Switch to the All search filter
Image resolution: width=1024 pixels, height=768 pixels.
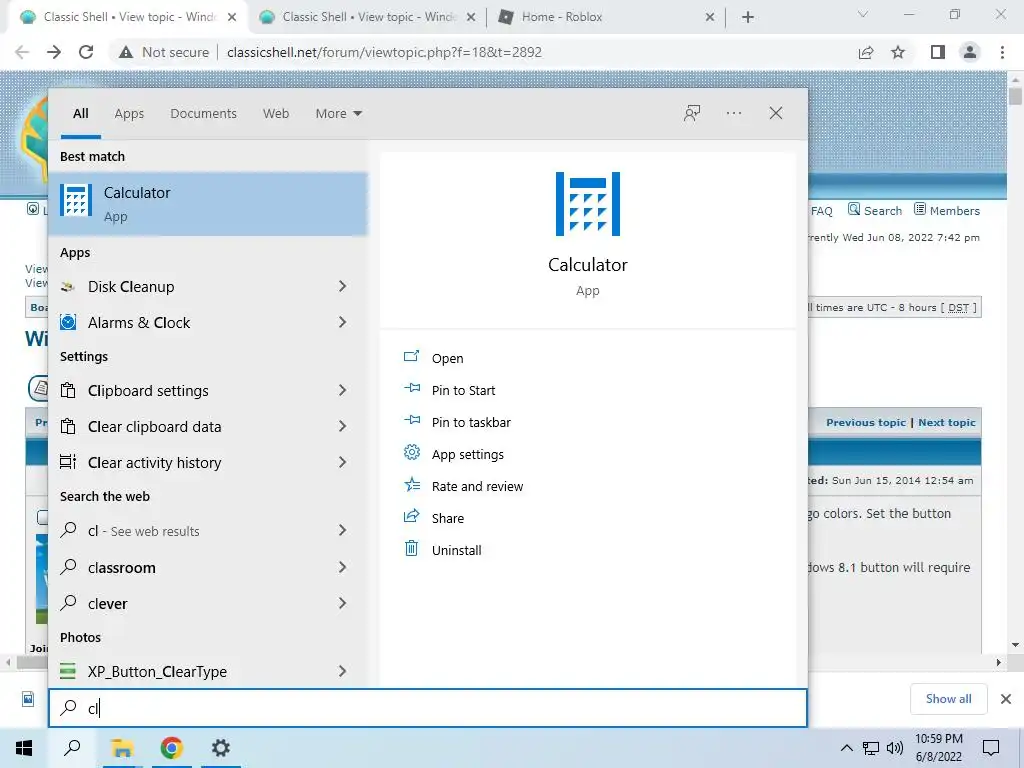click(x=81, y=114)
